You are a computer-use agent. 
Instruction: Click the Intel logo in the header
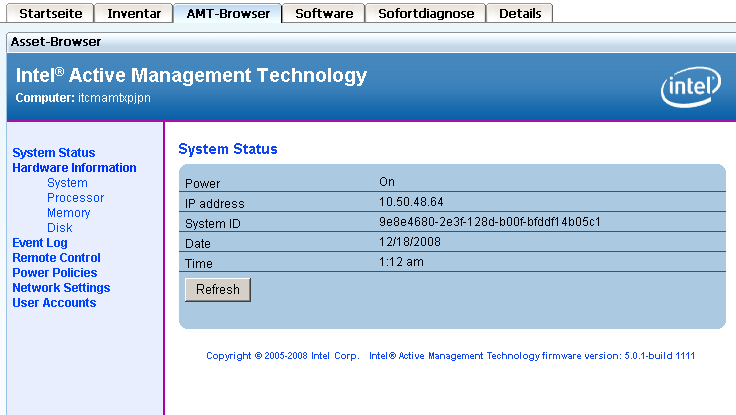(690, 89)
